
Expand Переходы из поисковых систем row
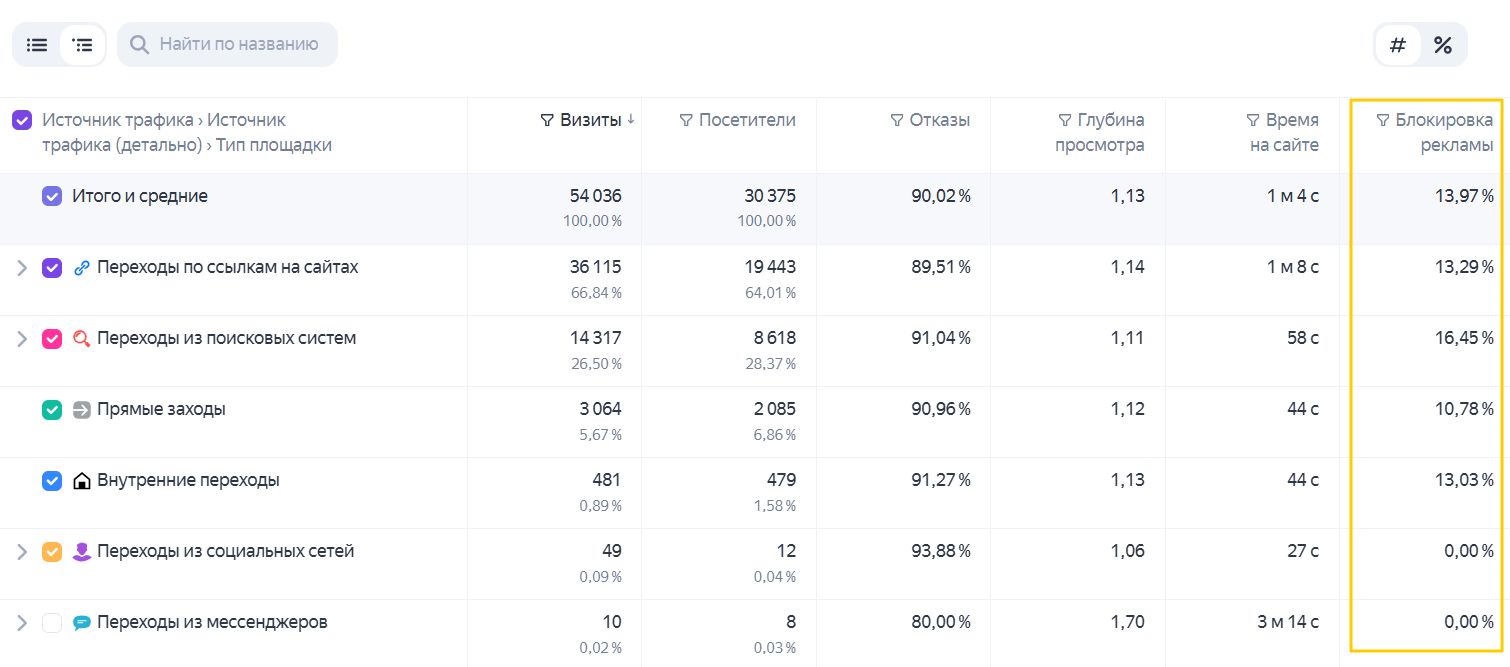coord(21,338)
